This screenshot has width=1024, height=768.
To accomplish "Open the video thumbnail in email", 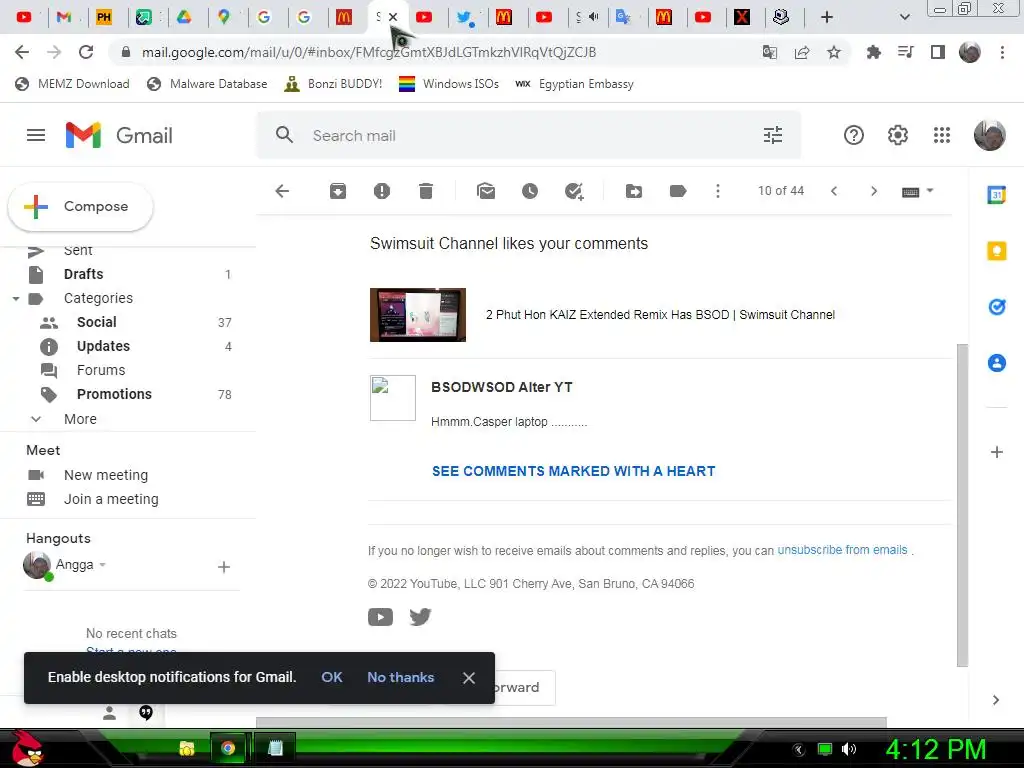I will tap(418, 315).
